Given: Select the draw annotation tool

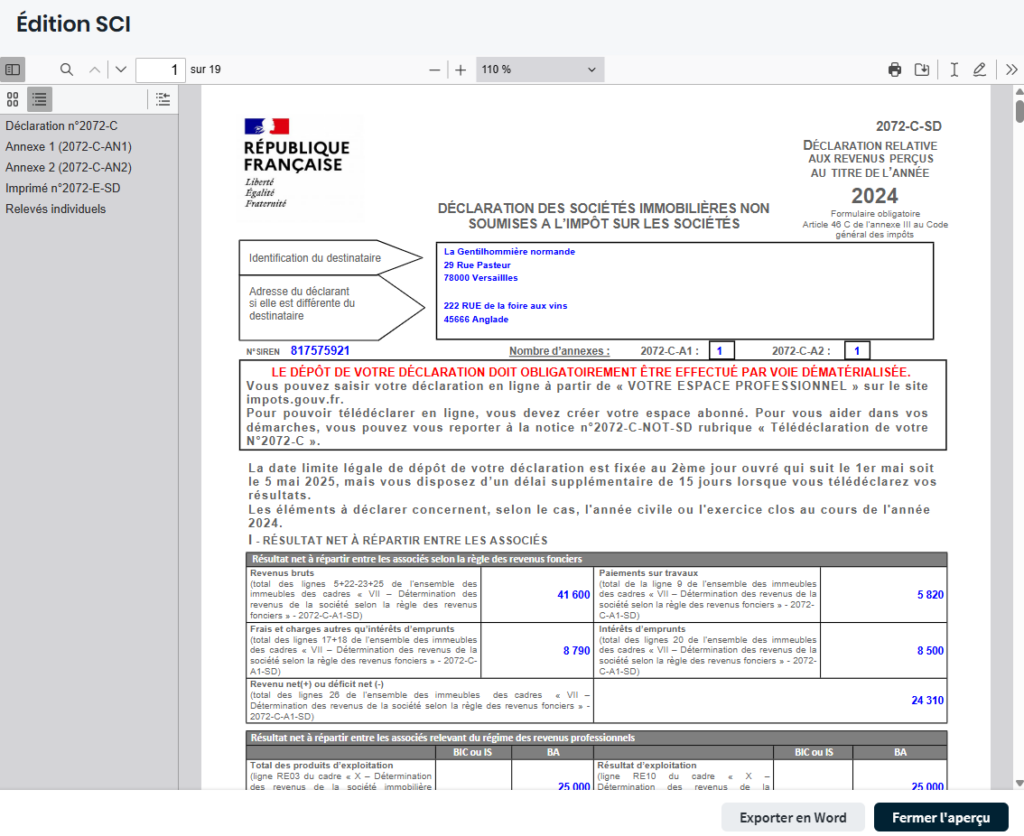Looking at the screenshot, I should click(980, 70).
